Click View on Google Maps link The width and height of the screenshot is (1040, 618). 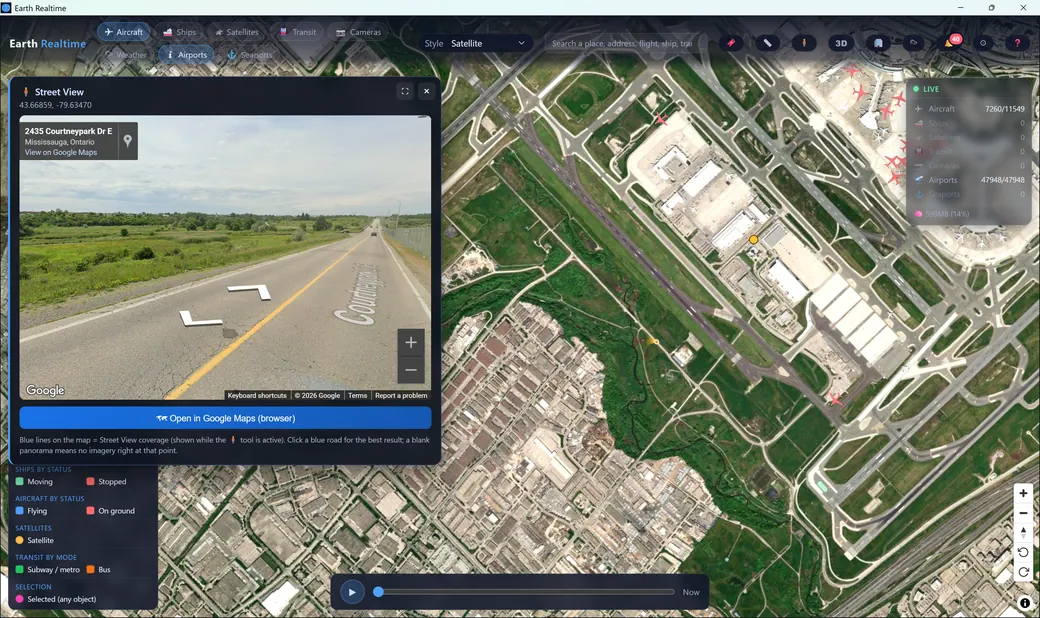pyautogui.click(x=61, y=153)
